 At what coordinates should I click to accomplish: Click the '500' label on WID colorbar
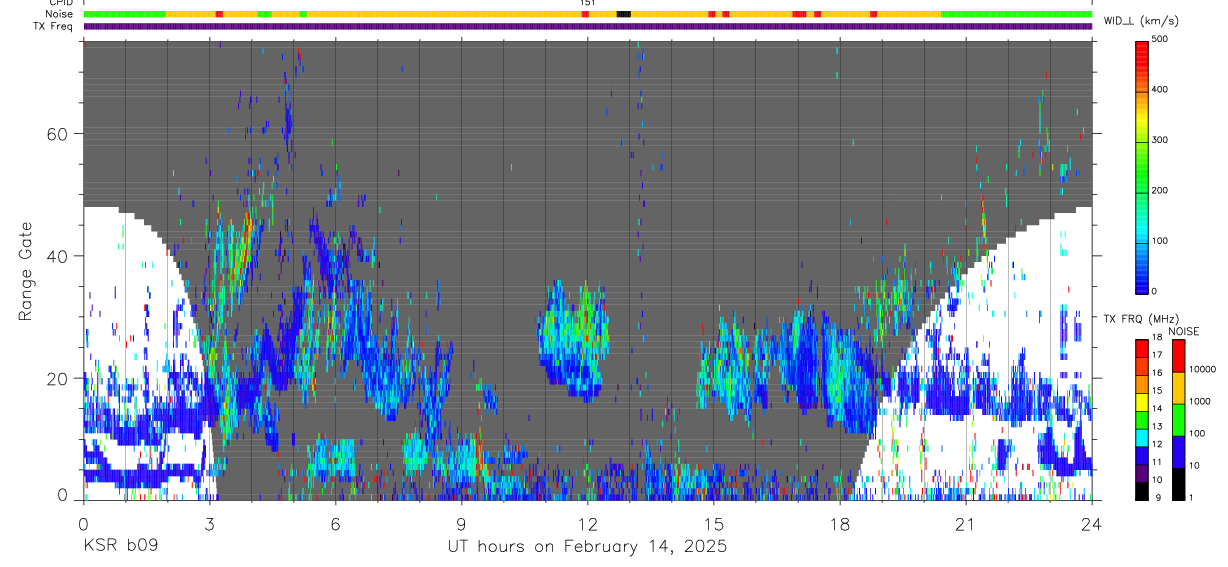coord(1160,39)
